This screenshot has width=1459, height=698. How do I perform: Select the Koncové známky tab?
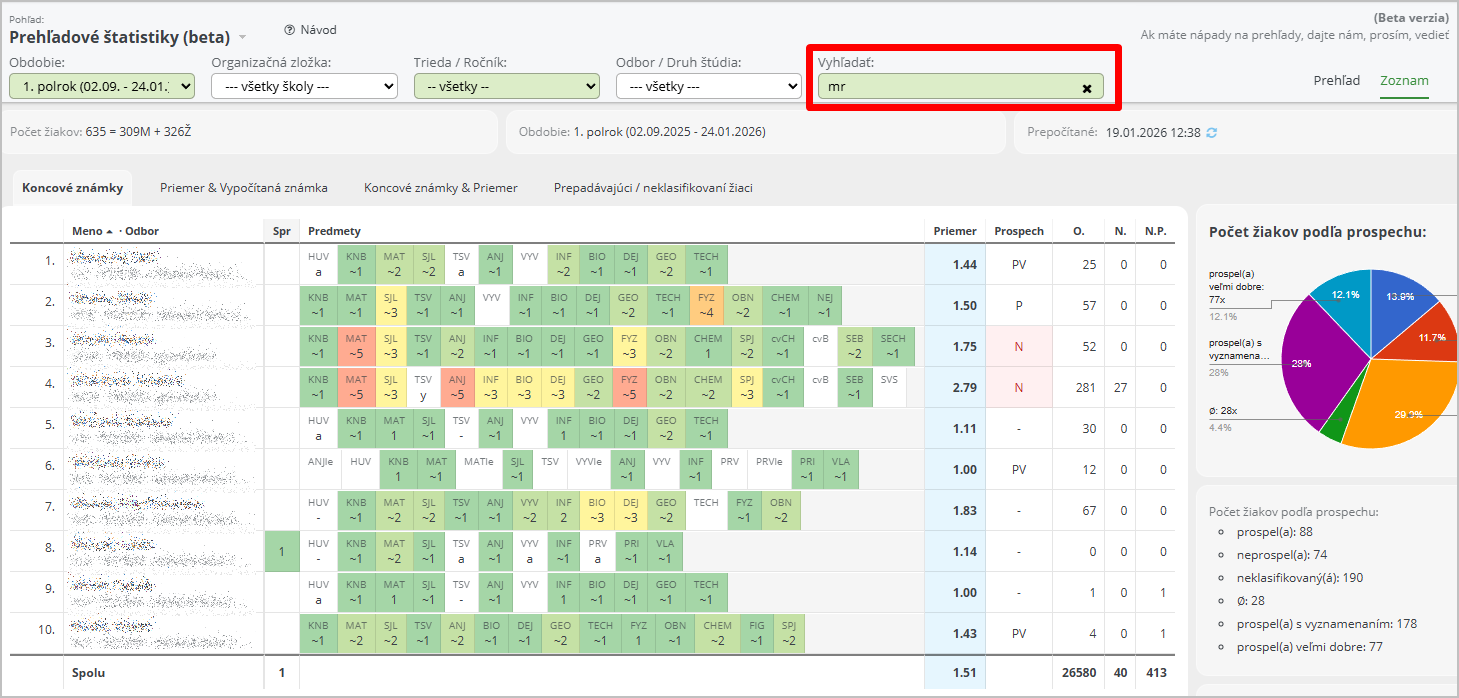(x=72, y=188)
